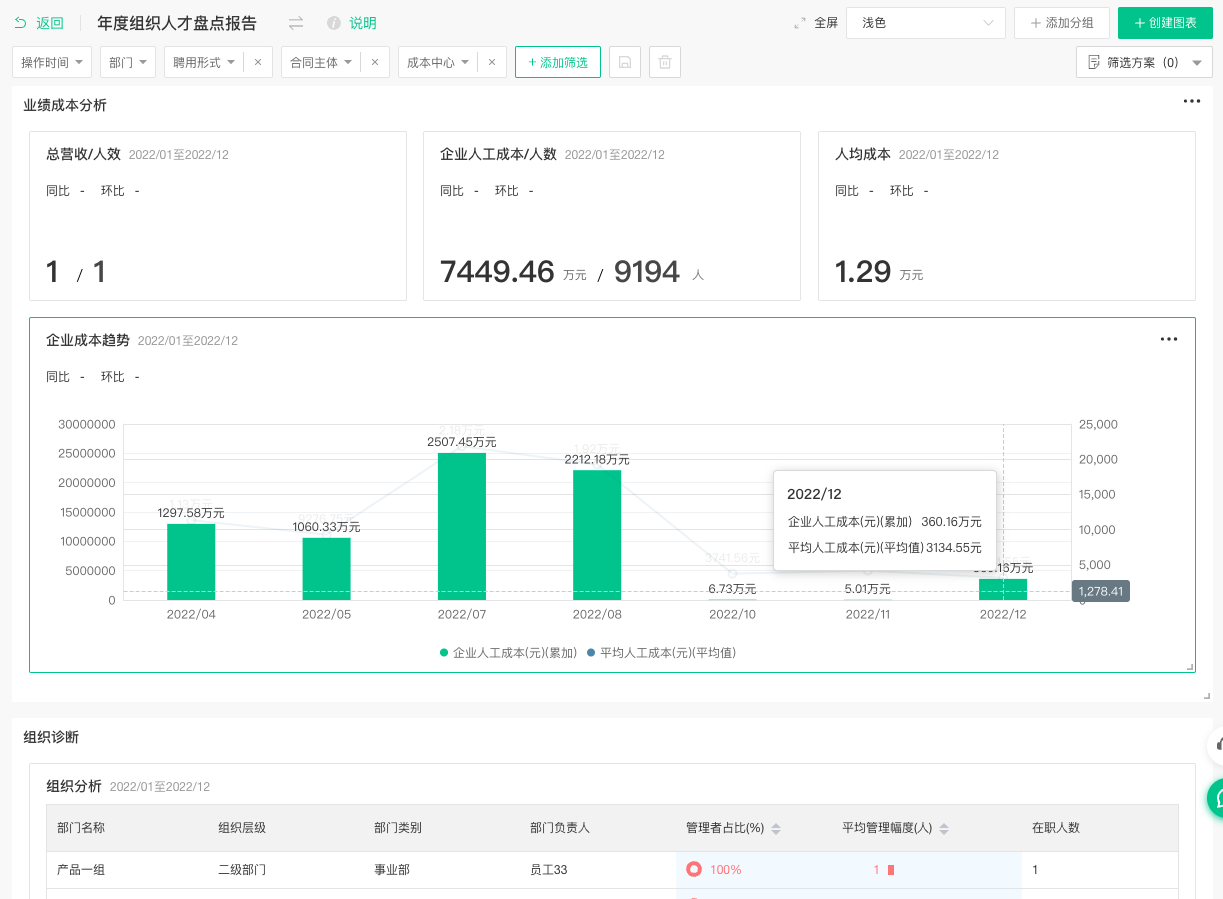Click the 总营收/人效 card title
Viewport: 1223px width, 899px height.
83,154
